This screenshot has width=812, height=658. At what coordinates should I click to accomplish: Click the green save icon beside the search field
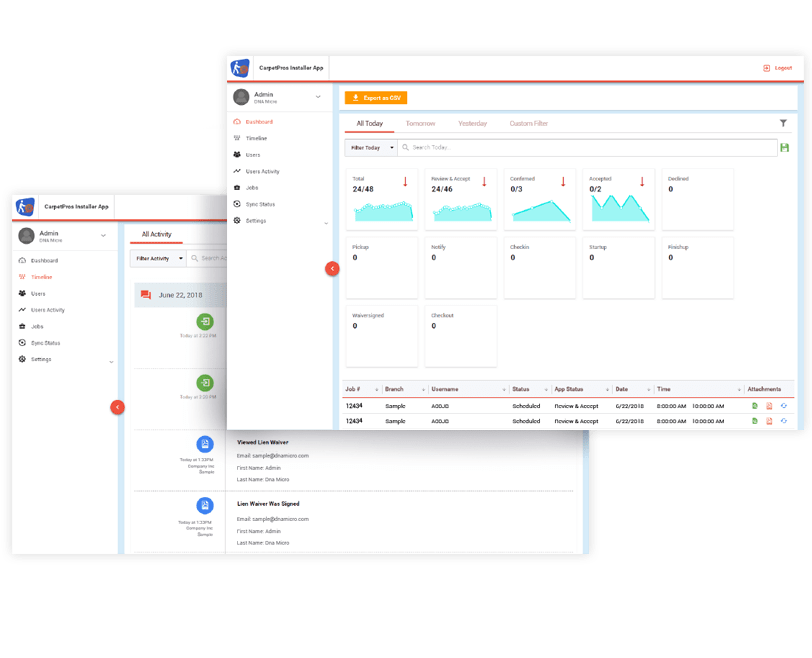[785, 148]
